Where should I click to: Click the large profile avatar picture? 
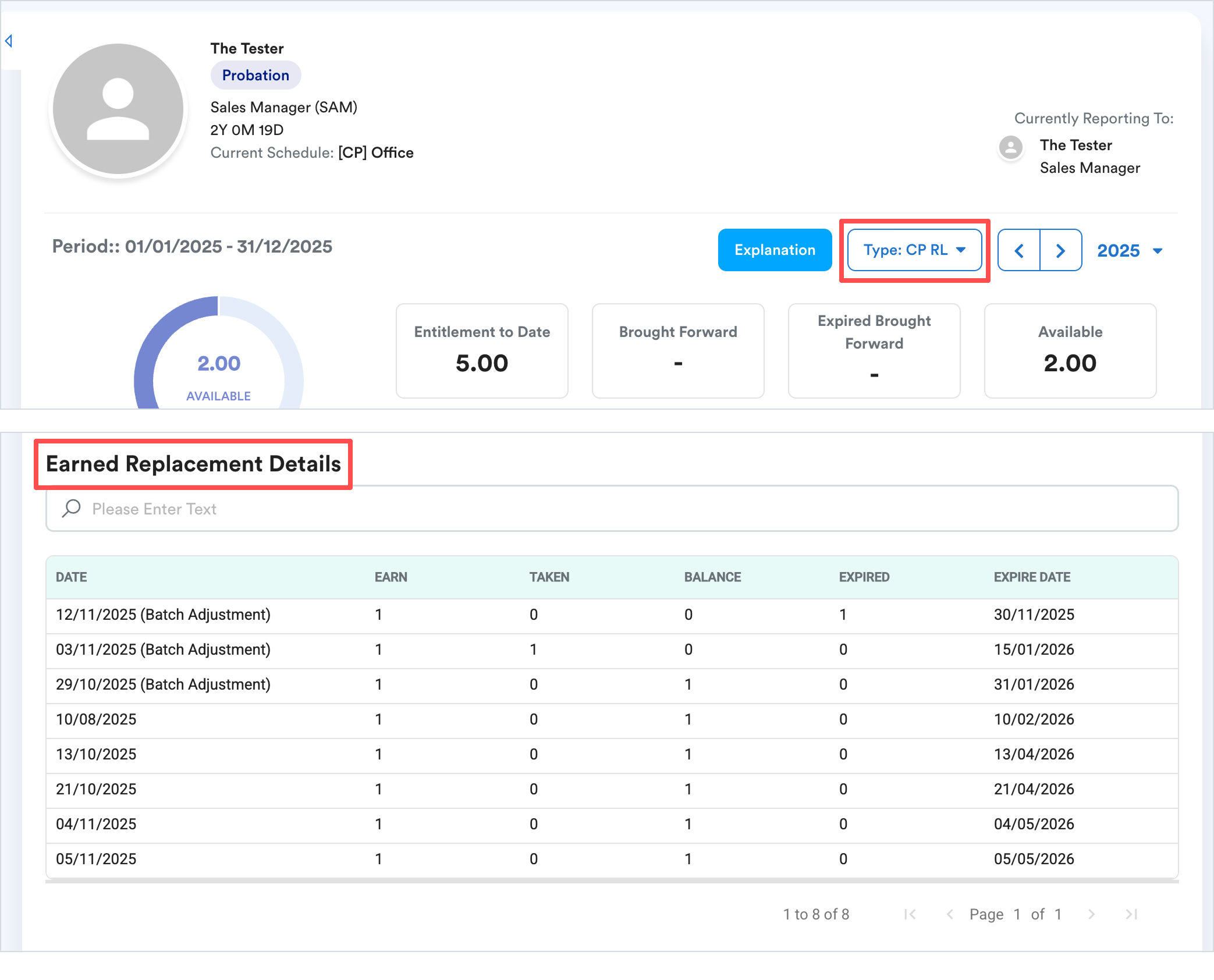118,109
